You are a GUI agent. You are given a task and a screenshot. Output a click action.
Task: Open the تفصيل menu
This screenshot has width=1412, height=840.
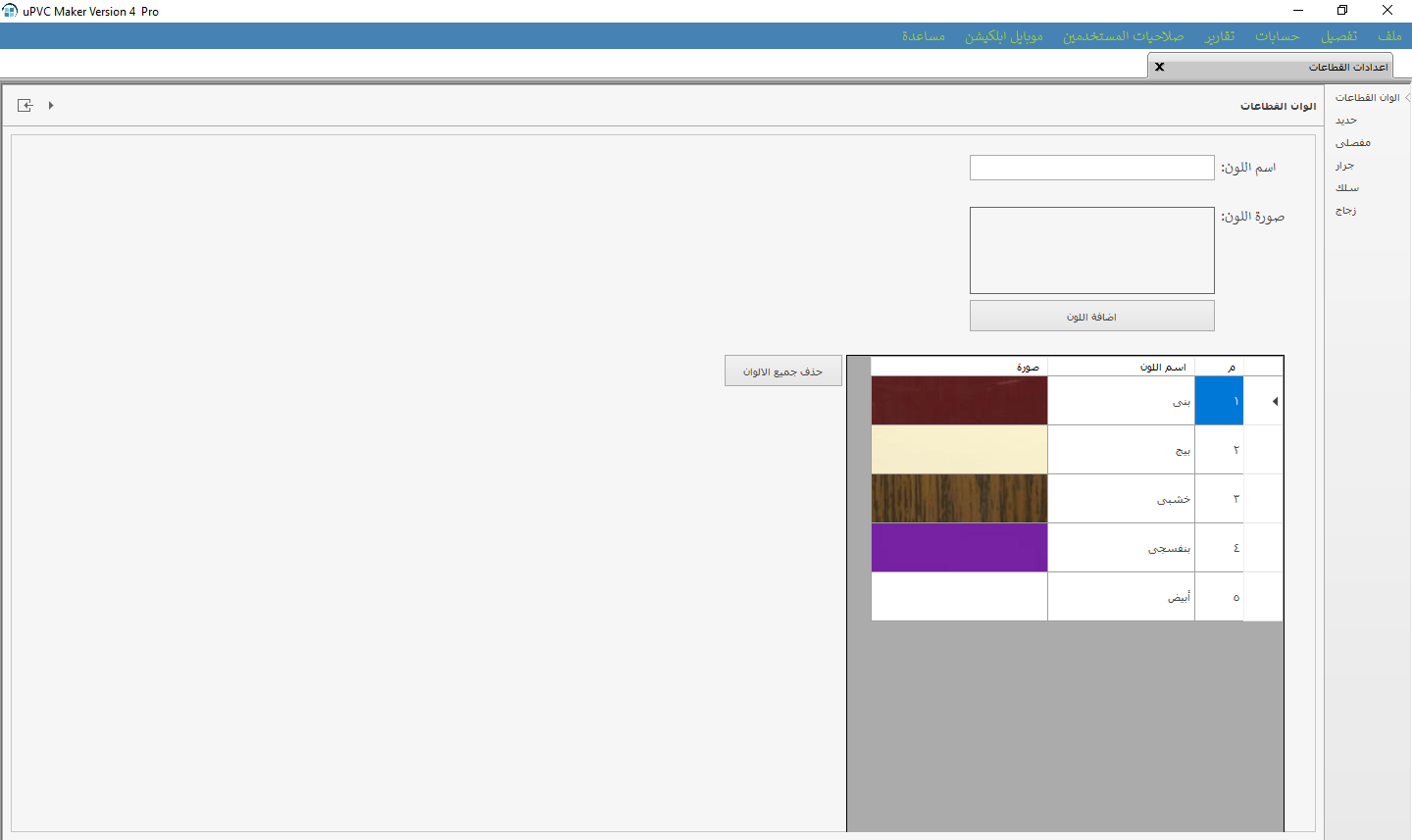click(1338, 36)
